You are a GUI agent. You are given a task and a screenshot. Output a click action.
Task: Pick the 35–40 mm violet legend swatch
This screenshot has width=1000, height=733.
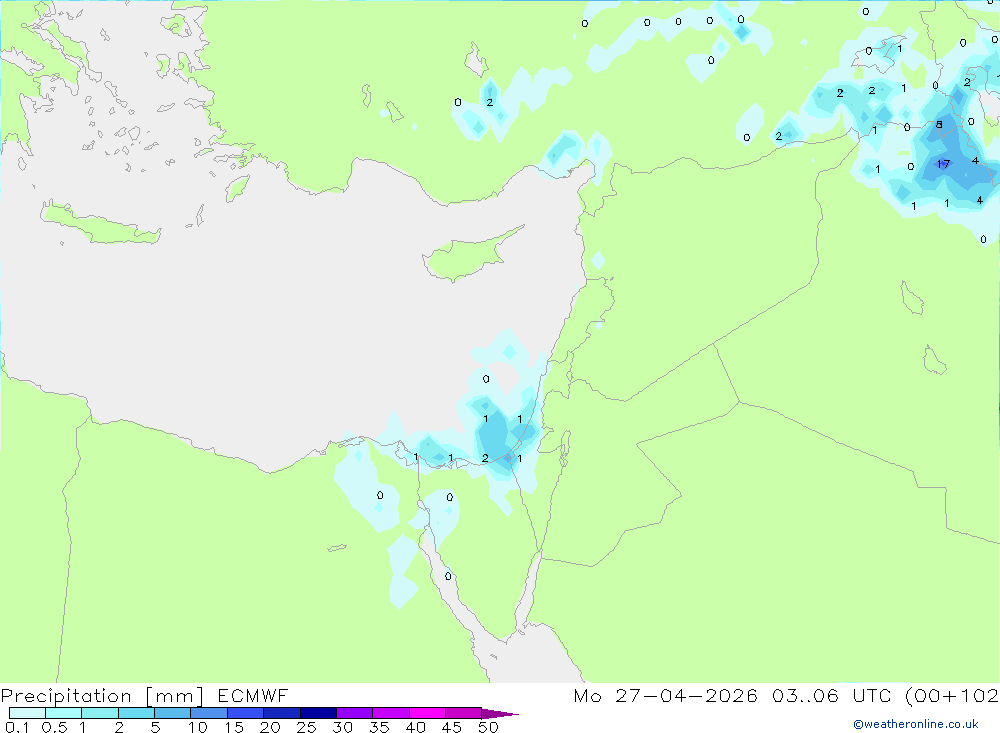(391, 713)
